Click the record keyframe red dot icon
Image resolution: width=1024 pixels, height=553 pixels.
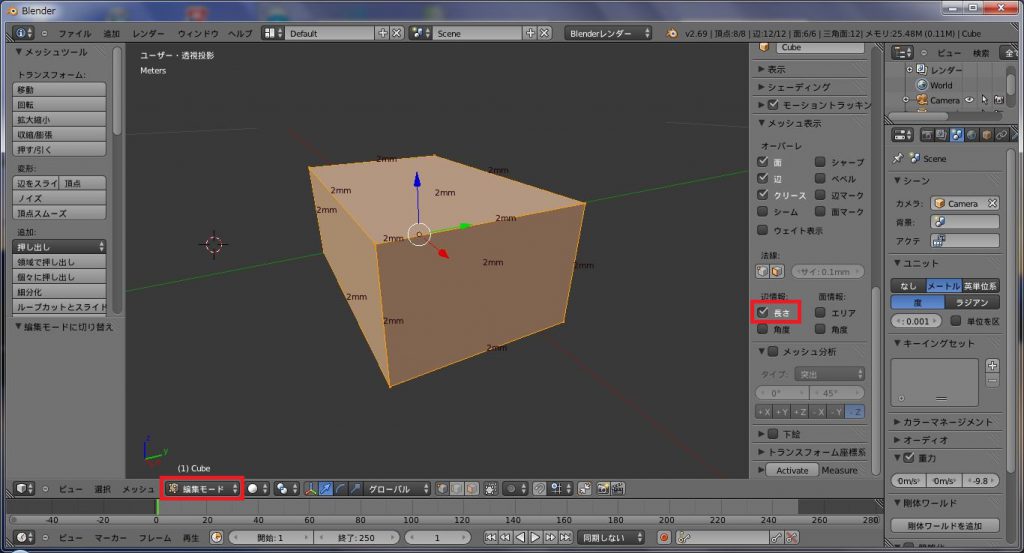(x=664, y=537)
